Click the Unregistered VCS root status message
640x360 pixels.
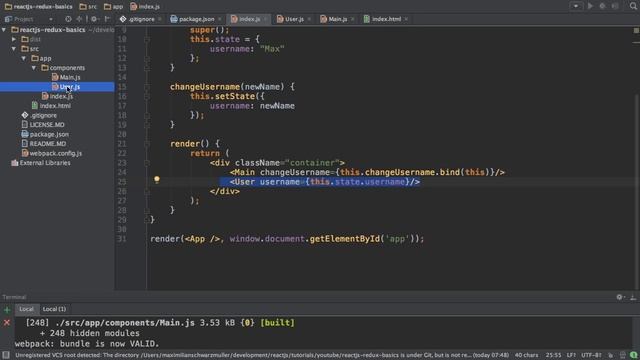262,355
